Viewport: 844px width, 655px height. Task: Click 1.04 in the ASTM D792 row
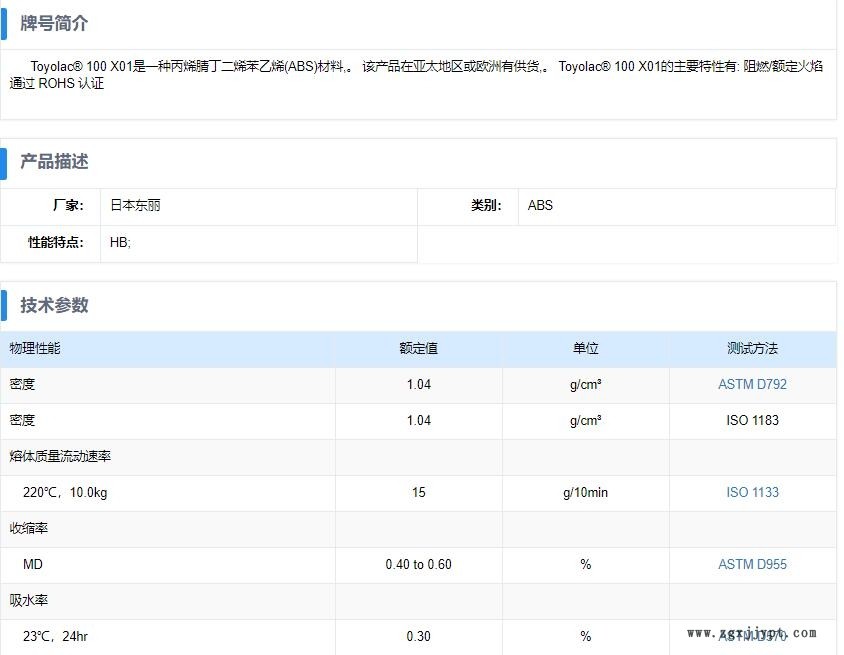pos(418,384)
